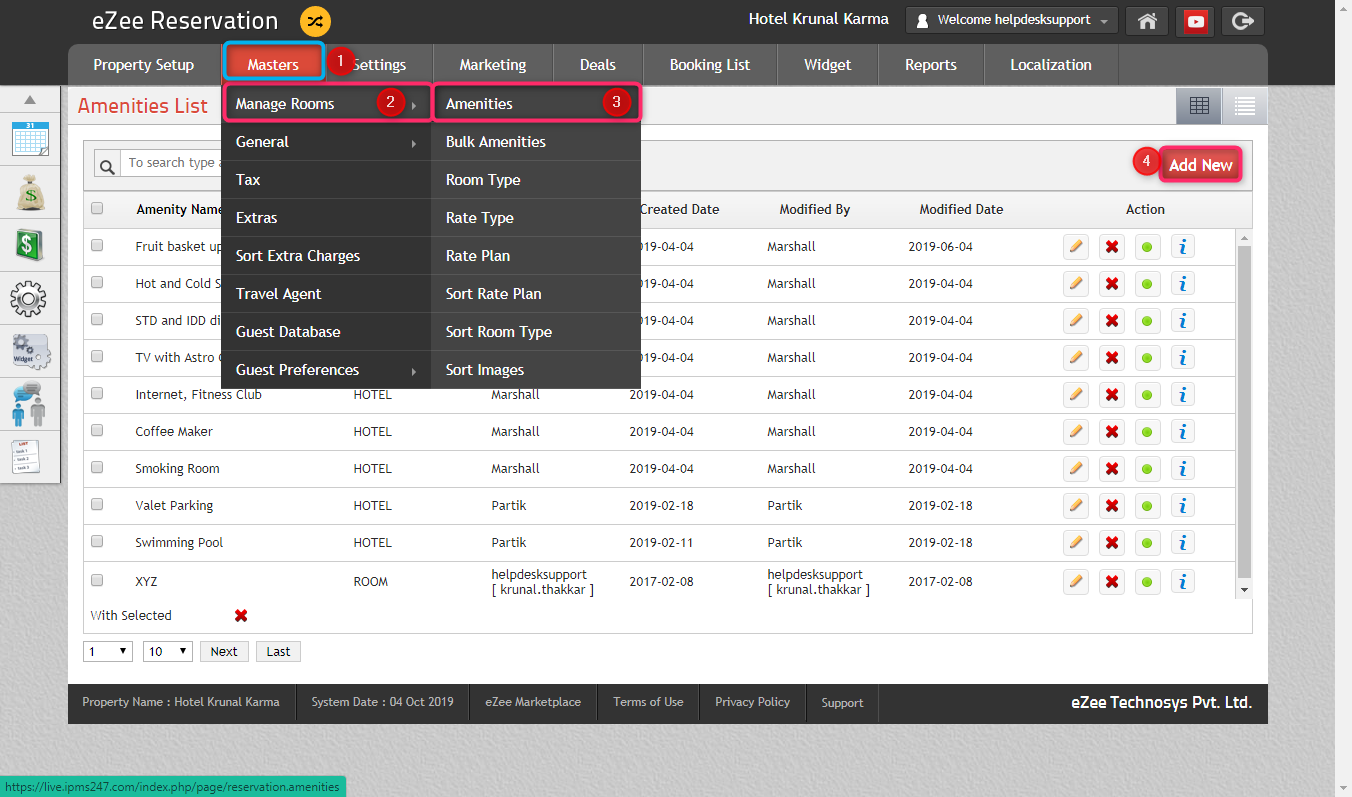Choose Travel Agent from Masters menu
Screen dimensions: 1352x797
[x=326, y=294]
